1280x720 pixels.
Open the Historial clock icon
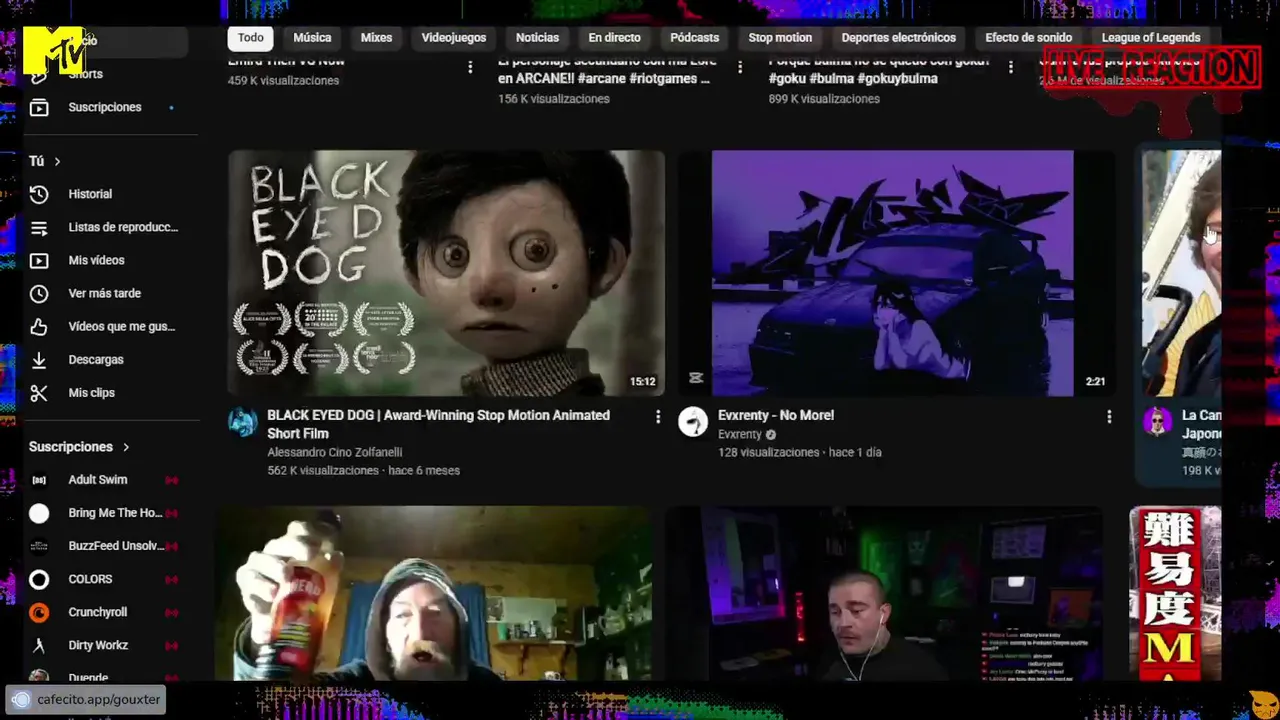click(39, 194)
